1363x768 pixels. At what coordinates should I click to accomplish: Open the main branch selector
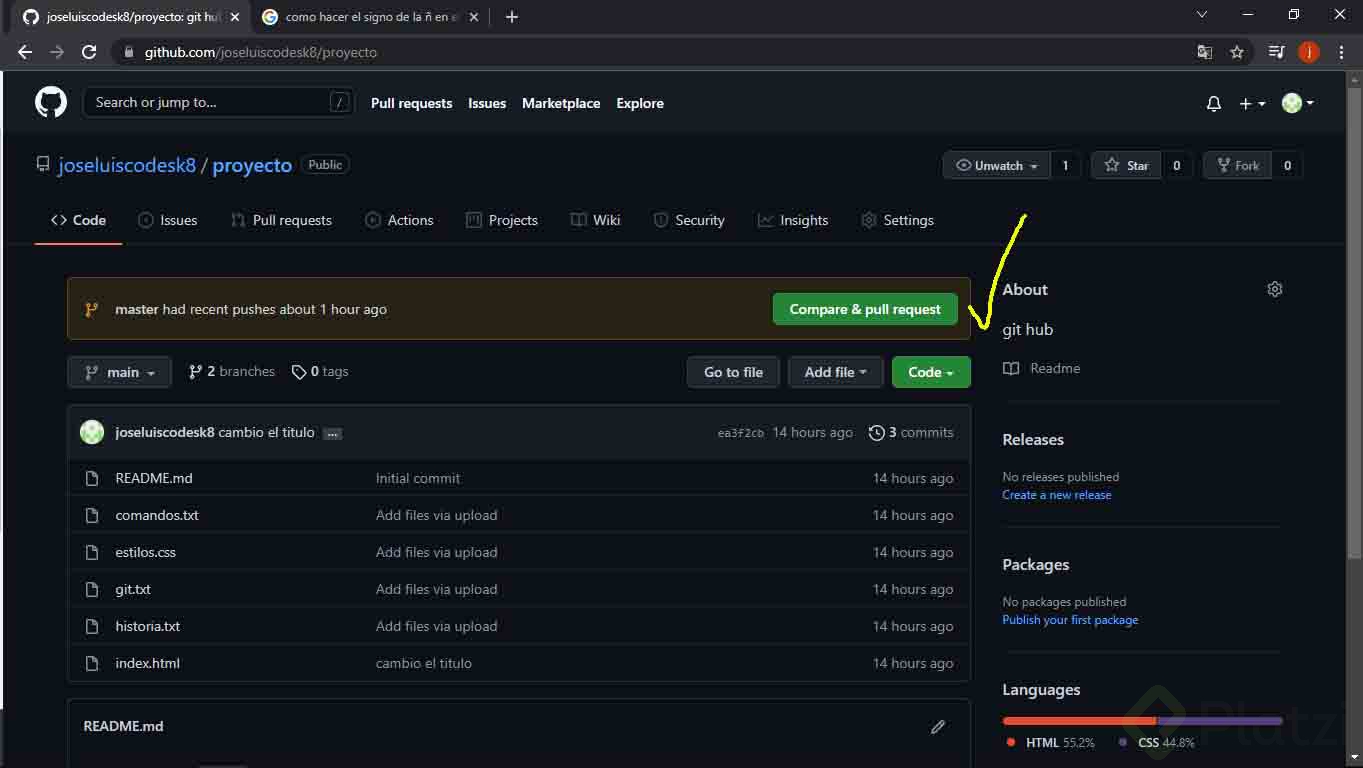[x=119, y=372]
